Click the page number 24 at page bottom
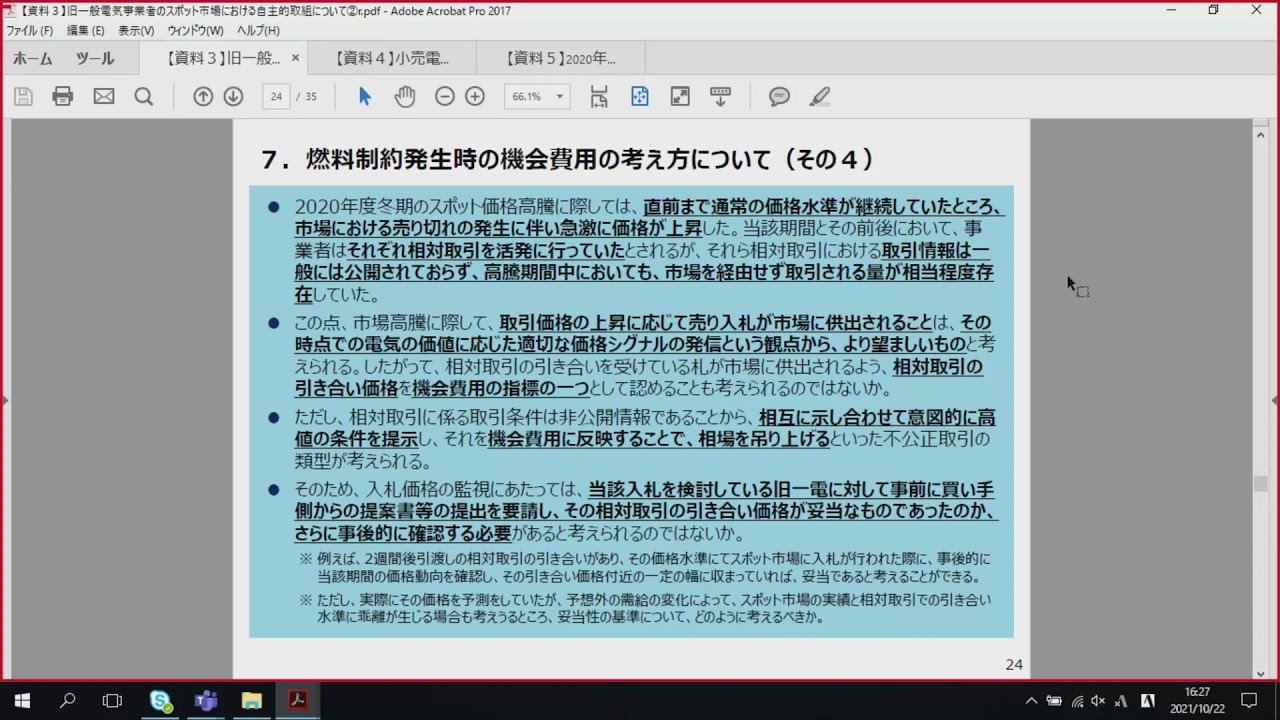This screenshot has width=1280, height=720. click(x=1013, y=664)
